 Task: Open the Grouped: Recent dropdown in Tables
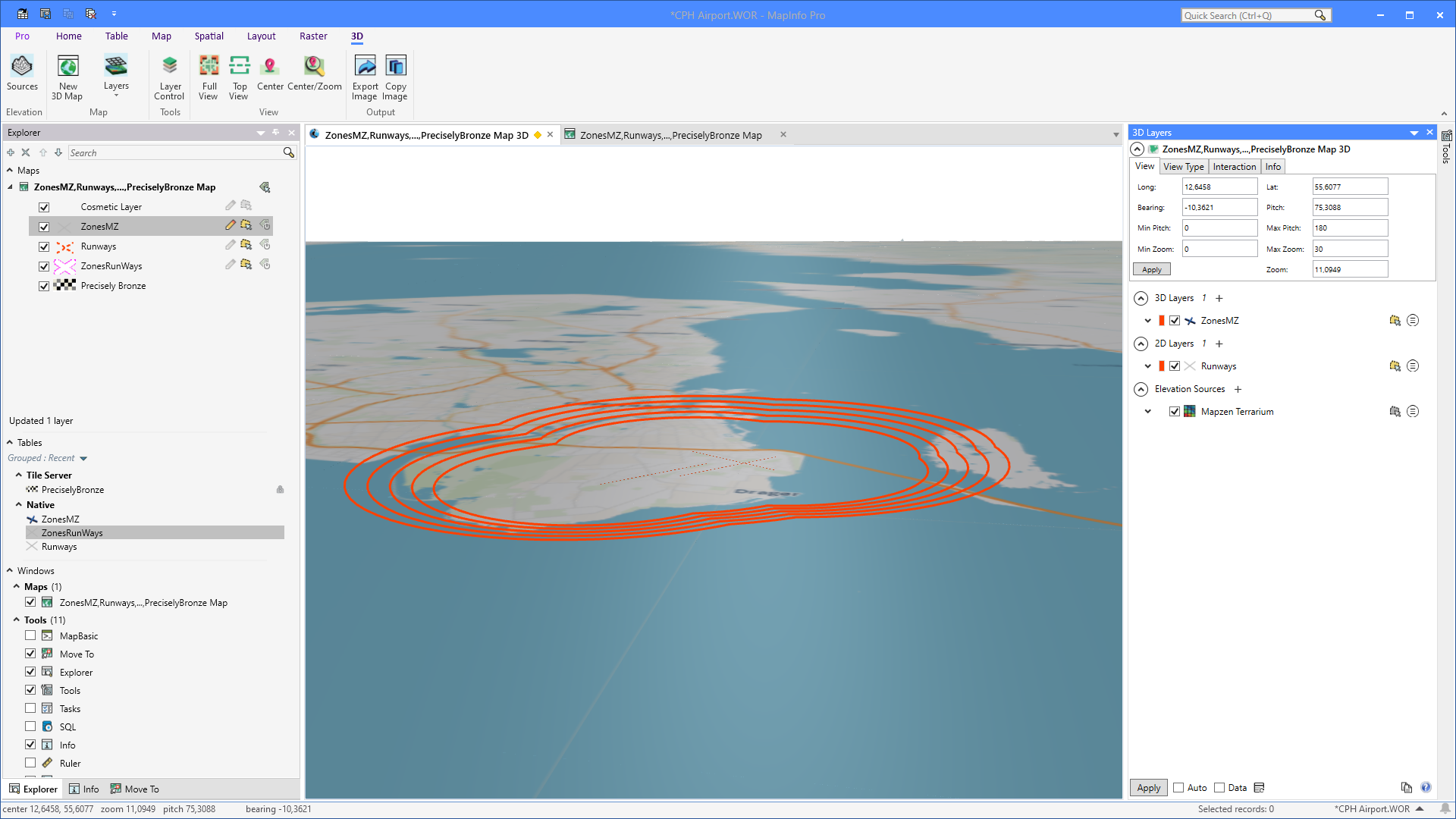(x=83, y=458)
